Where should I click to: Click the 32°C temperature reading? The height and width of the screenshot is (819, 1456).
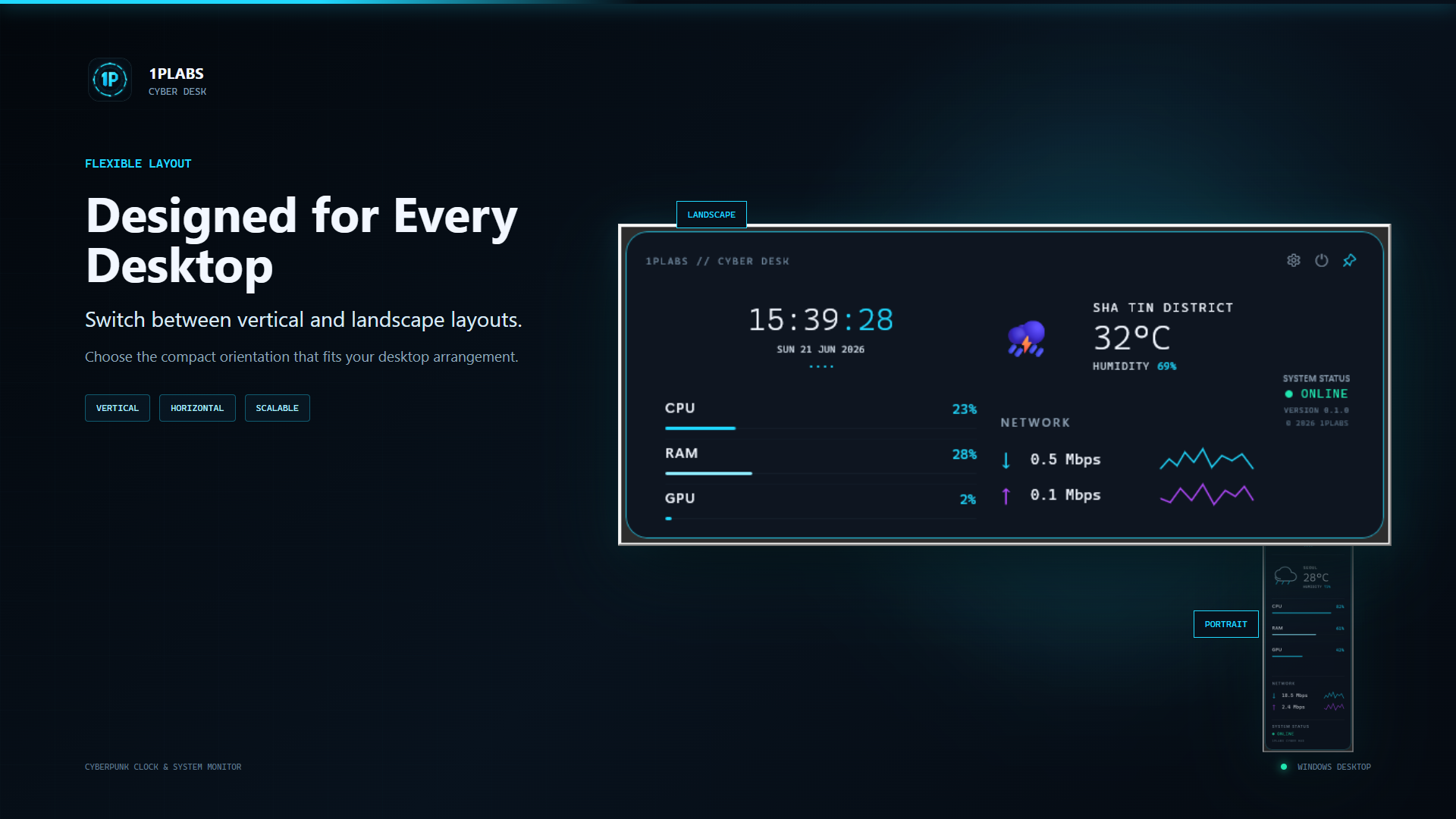[1131, 338]
